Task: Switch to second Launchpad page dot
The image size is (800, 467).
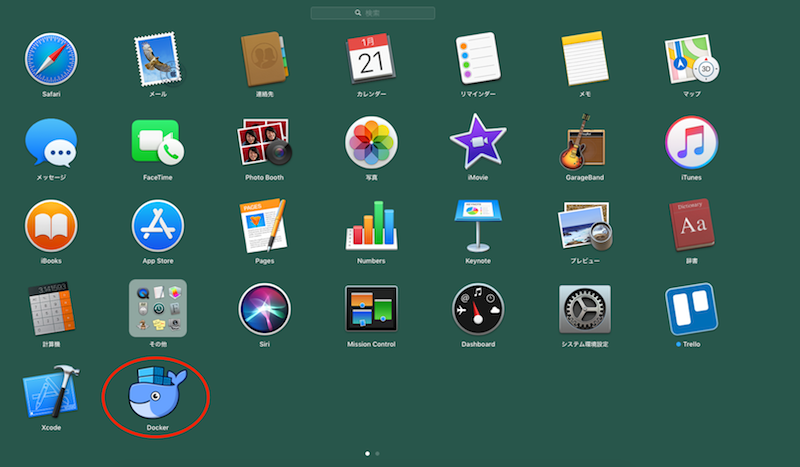Action: tap(377, 453)
